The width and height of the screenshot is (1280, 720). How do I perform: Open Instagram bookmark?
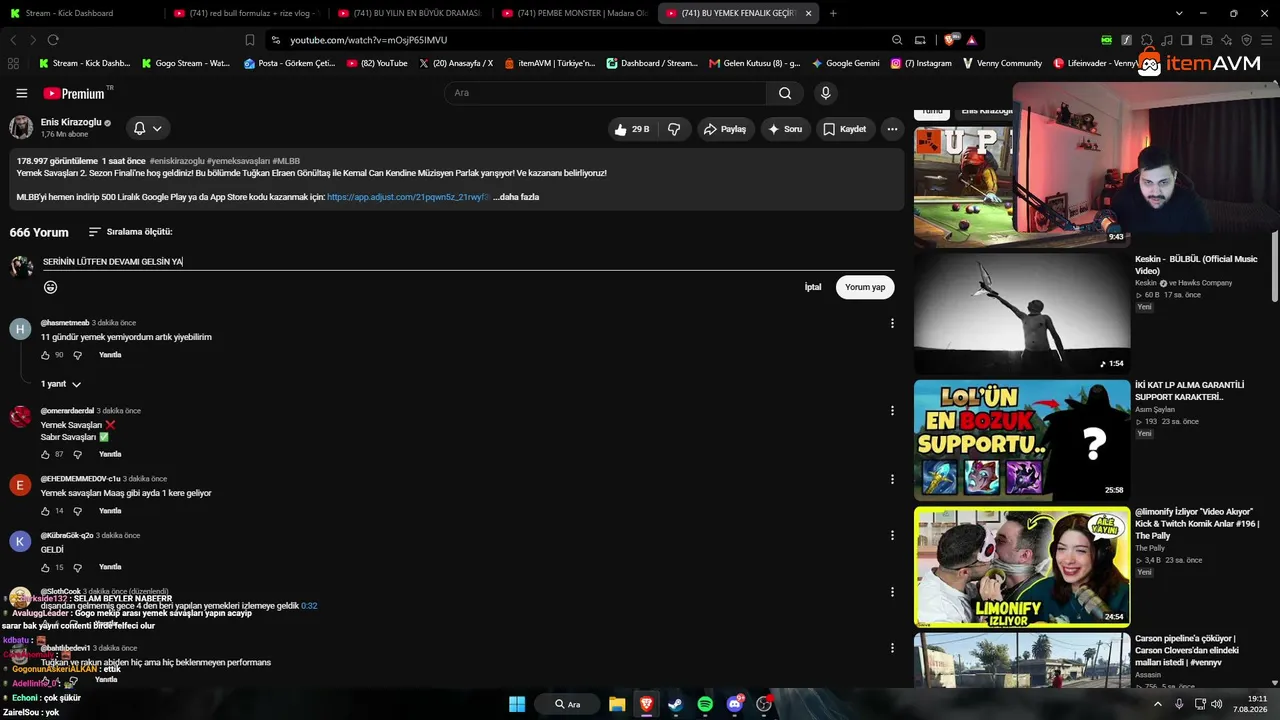pos(921,63)
